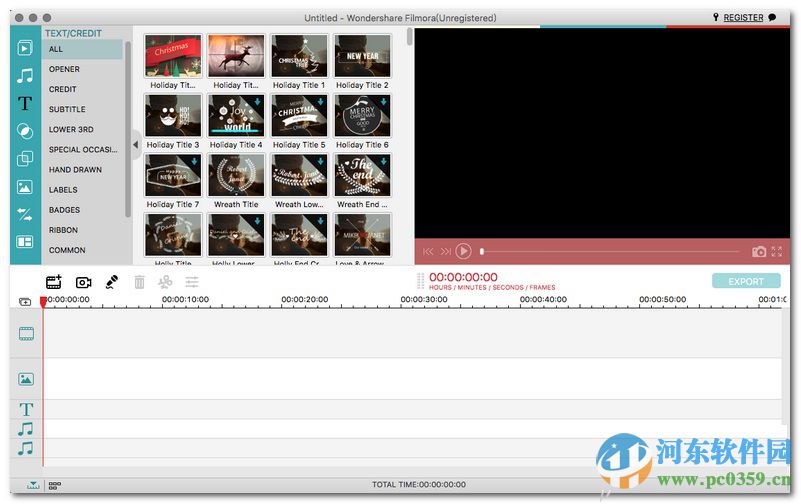
Task: Open the Elements picture sidebar icon
Action: (25, 187)
